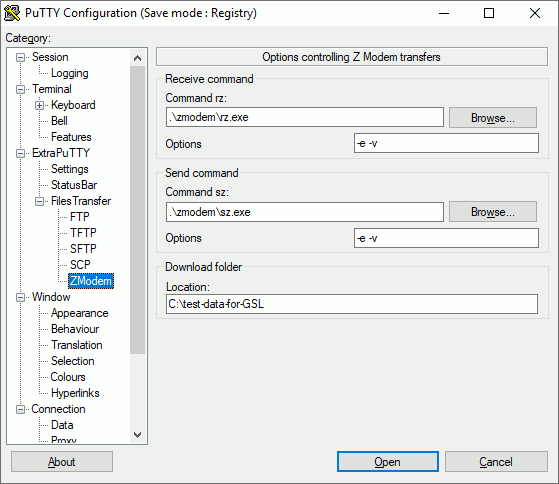Click the Send command Options field
Viewport: 559px width, 484px height.
point(446,238)
